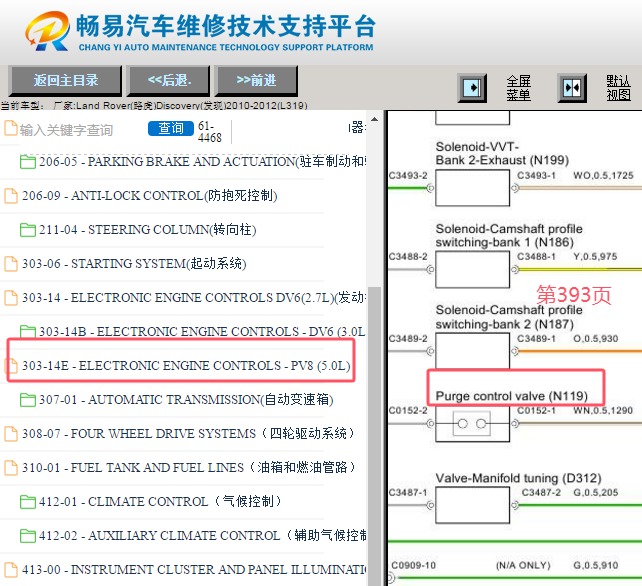Click document icon for 308-07 Four Wheel Drive
Screen dimensions: 642x586
(11, 433)
